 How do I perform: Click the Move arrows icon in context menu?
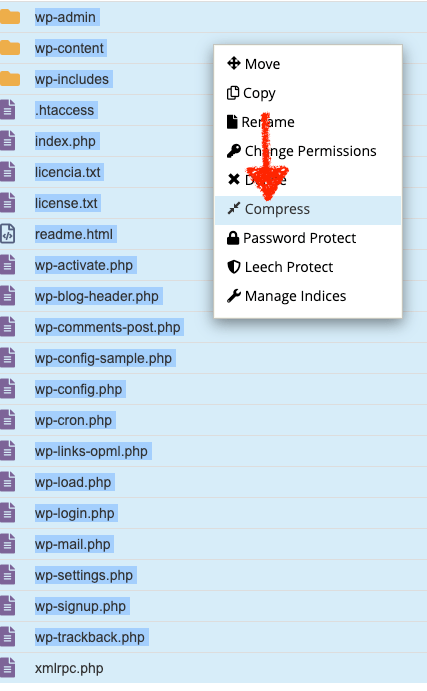pos(234,63)
